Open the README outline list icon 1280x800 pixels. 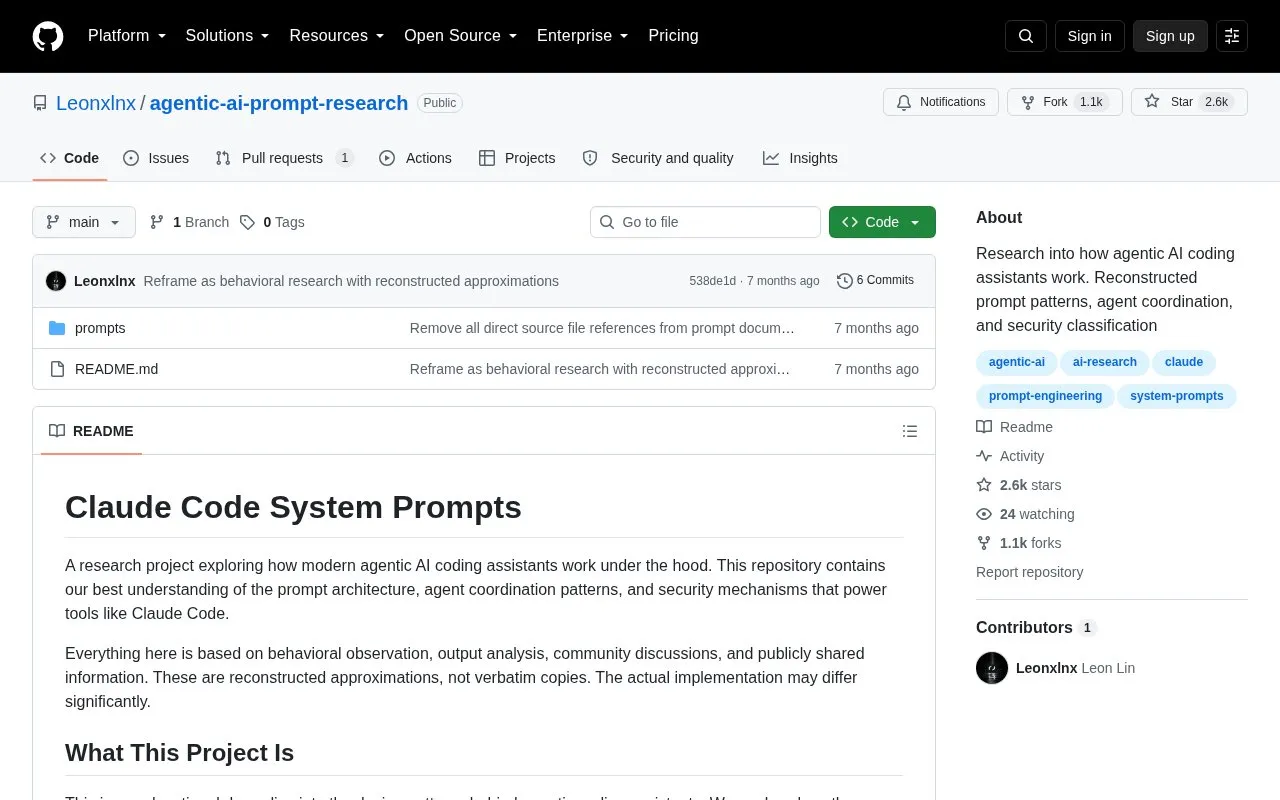pos(910,431)
